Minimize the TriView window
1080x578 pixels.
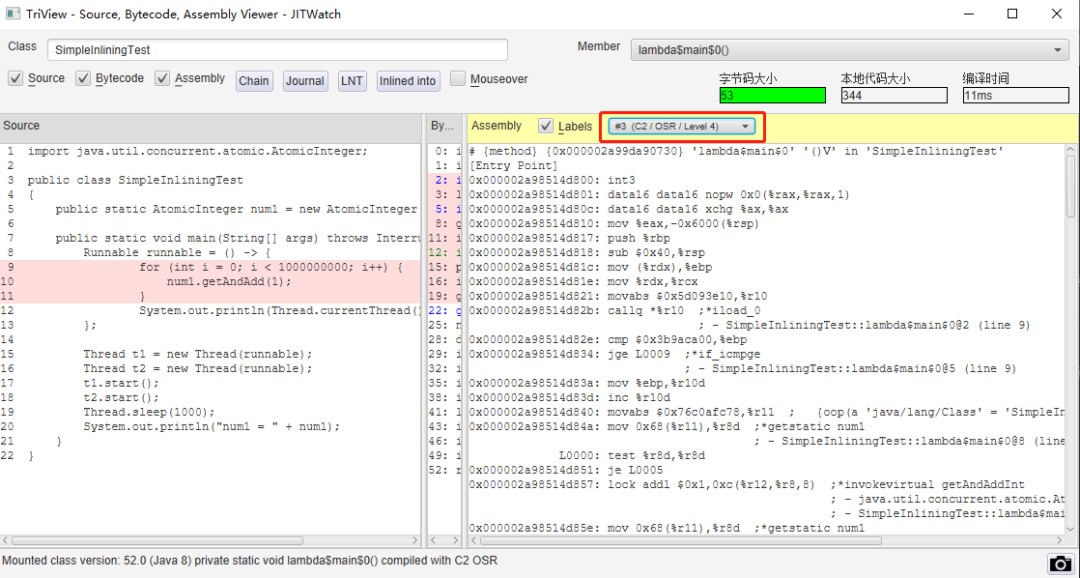[x=968, y=14]
